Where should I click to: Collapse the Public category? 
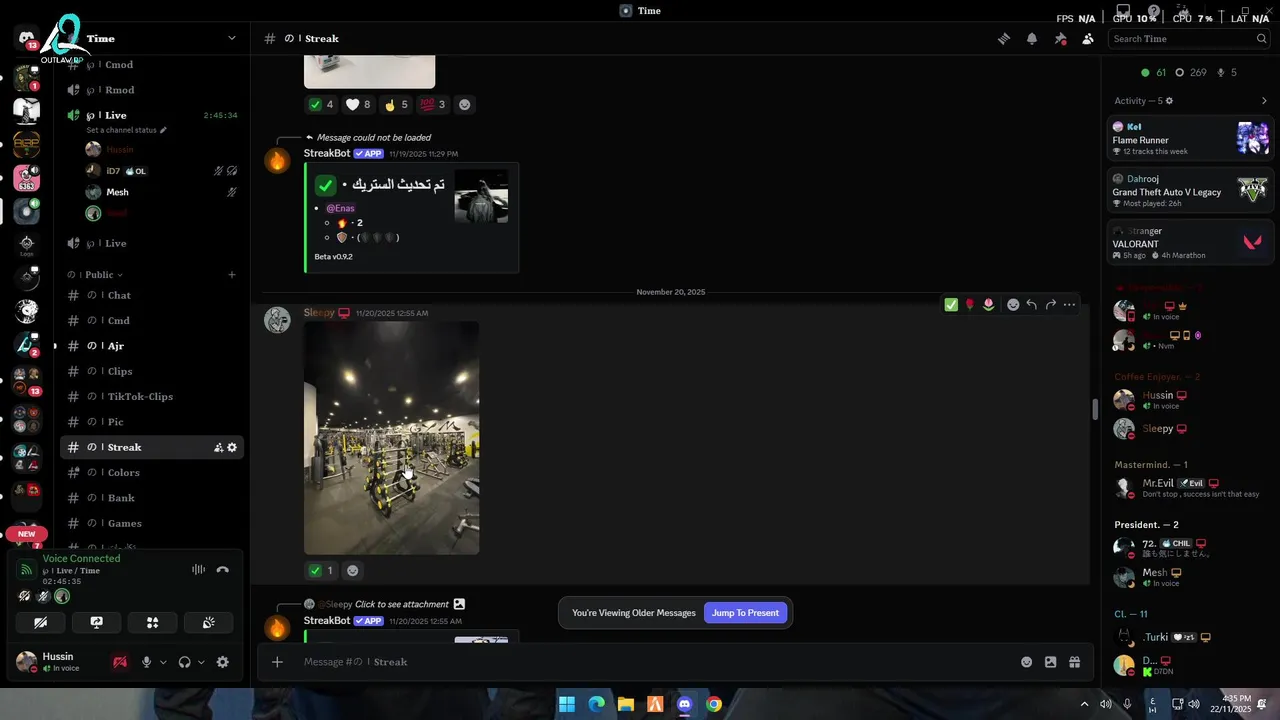pos(95,274)
